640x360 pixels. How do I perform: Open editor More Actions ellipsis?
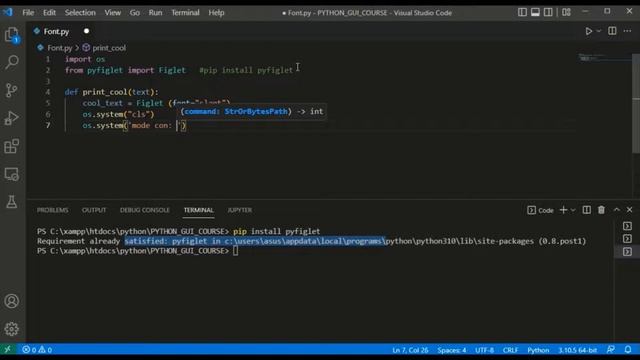(627, 31)
